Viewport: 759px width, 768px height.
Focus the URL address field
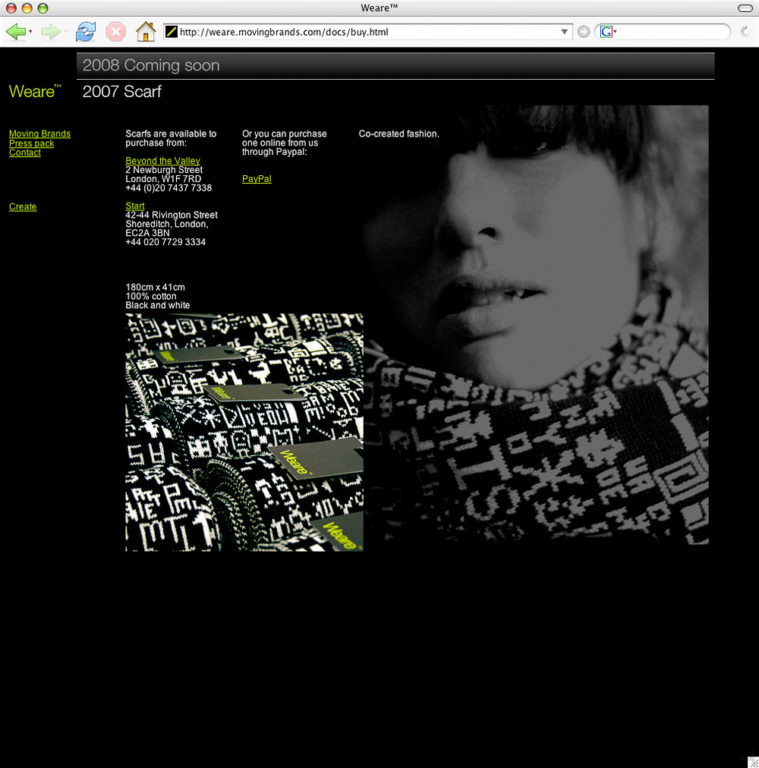click(x=368, y=32)
